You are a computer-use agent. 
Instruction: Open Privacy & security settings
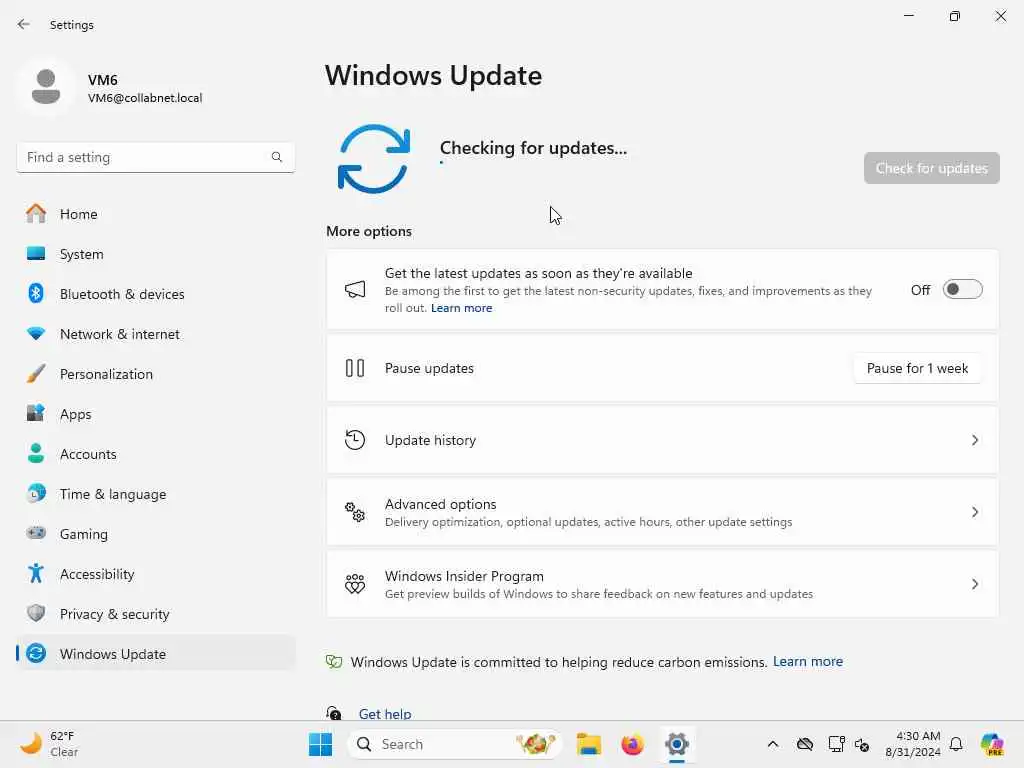(155, 614)
